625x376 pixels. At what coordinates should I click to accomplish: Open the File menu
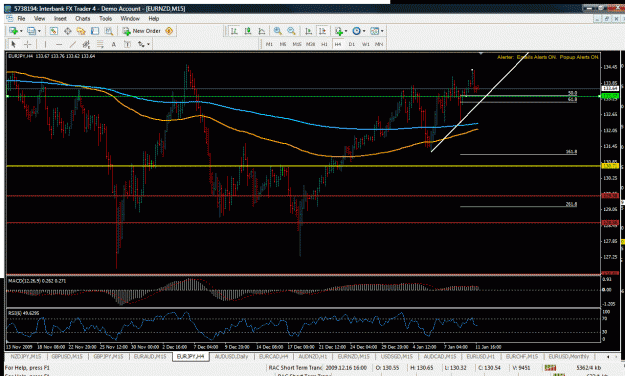tap(21, 18)
